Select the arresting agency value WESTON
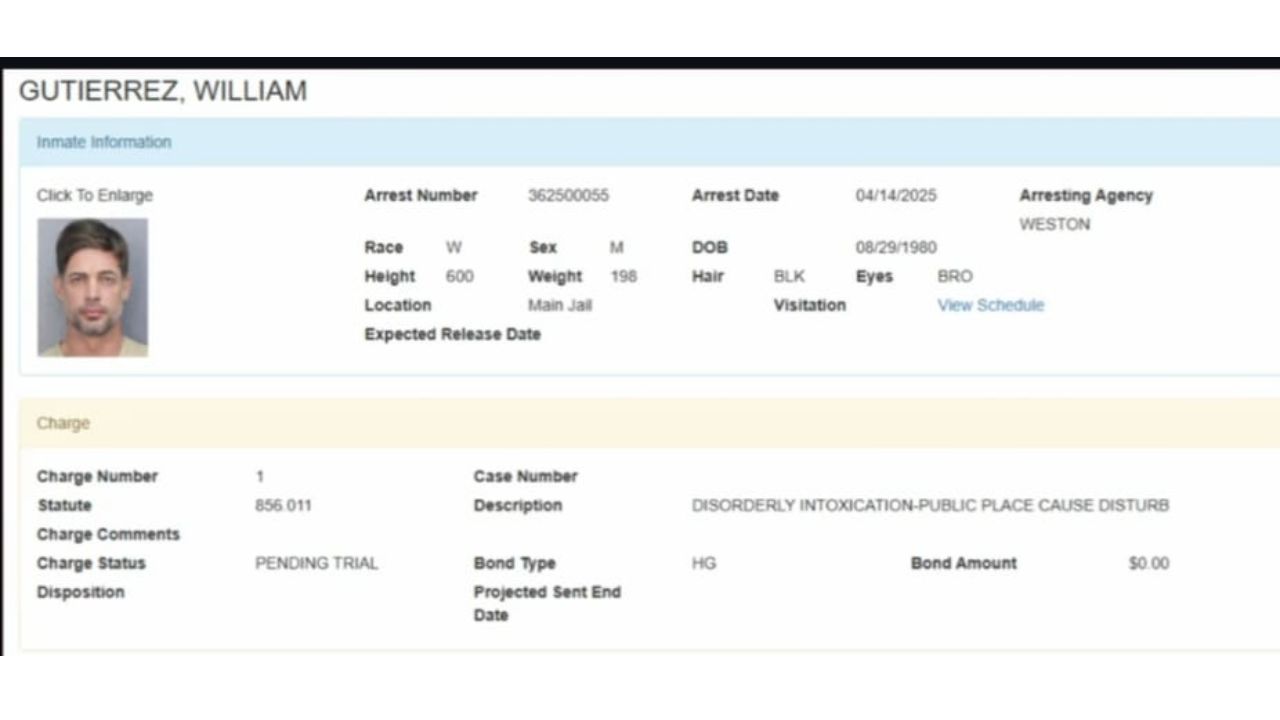 (x=1055, y=224)
